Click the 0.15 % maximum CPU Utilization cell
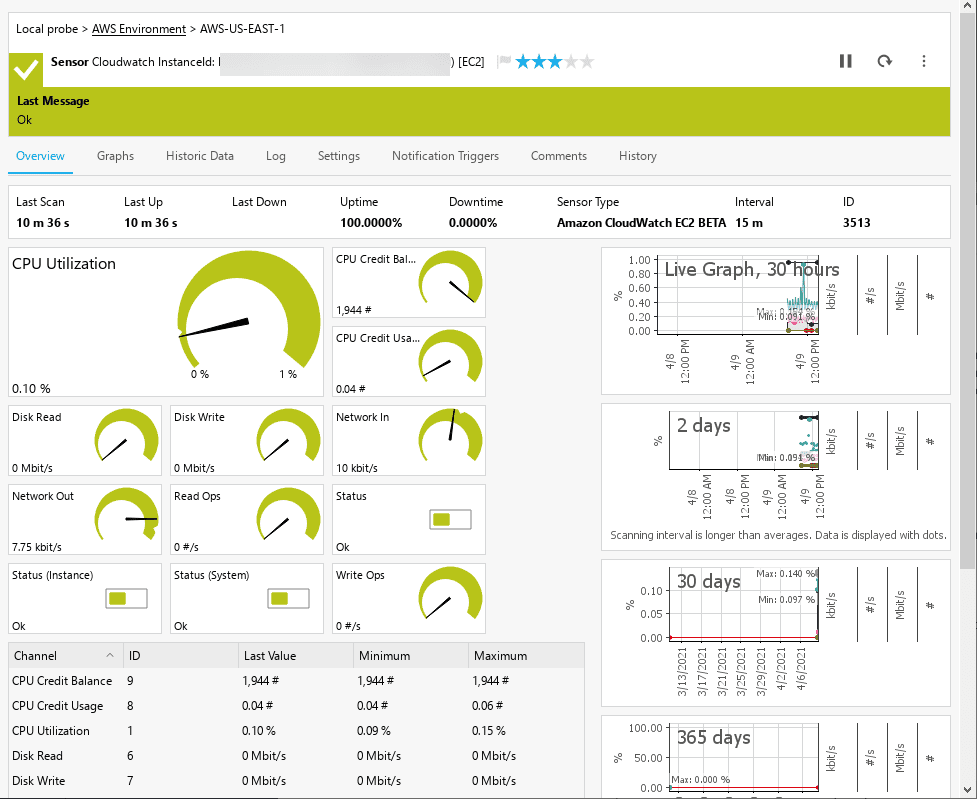The width and height of the screenshot is (977, 799). tap(488, 730)
